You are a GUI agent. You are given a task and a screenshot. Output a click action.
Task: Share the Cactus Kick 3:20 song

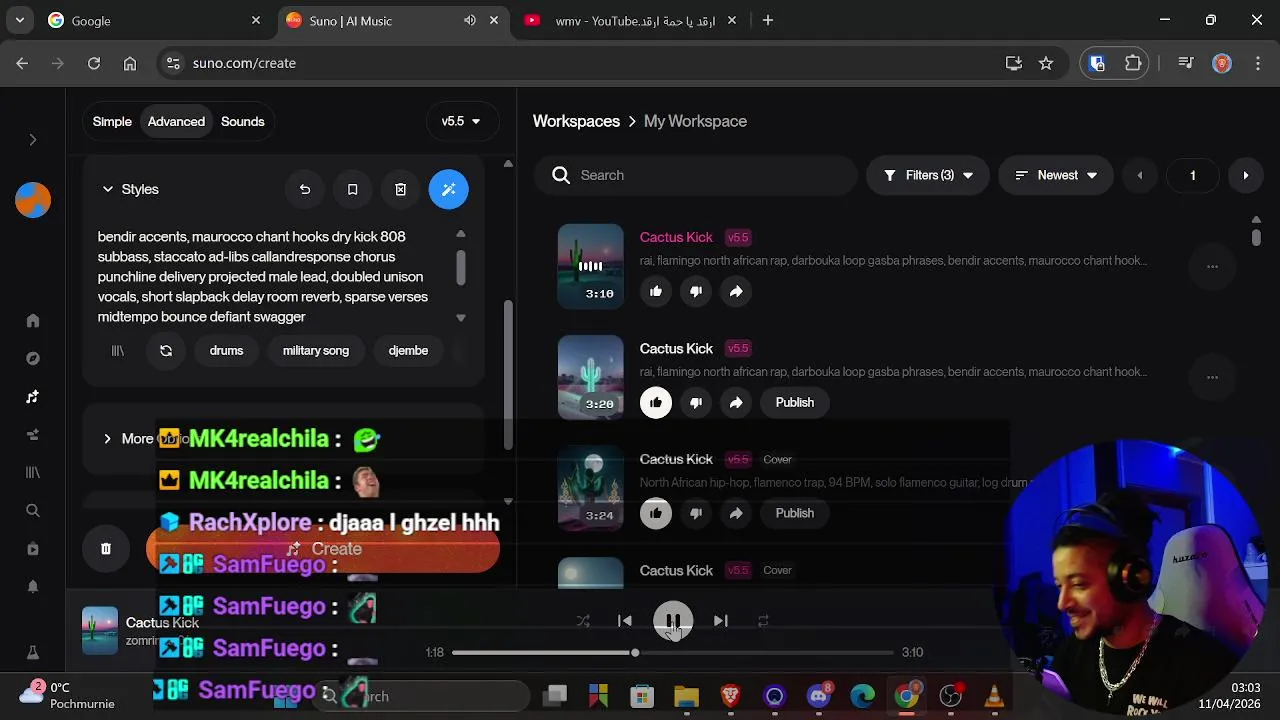click(736, 402)
